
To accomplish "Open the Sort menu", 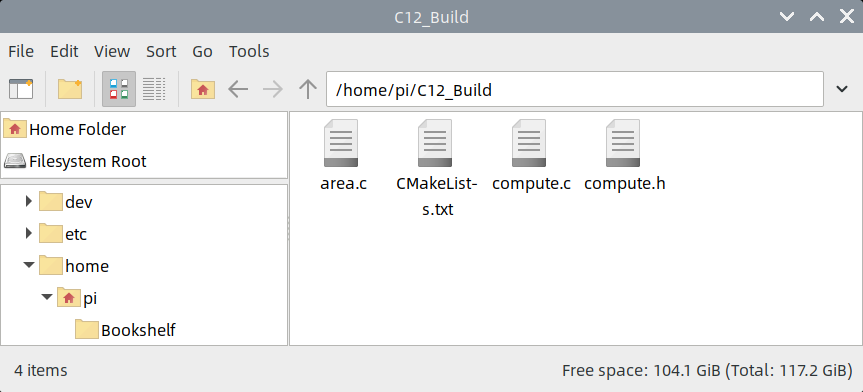I will point(161,52).
